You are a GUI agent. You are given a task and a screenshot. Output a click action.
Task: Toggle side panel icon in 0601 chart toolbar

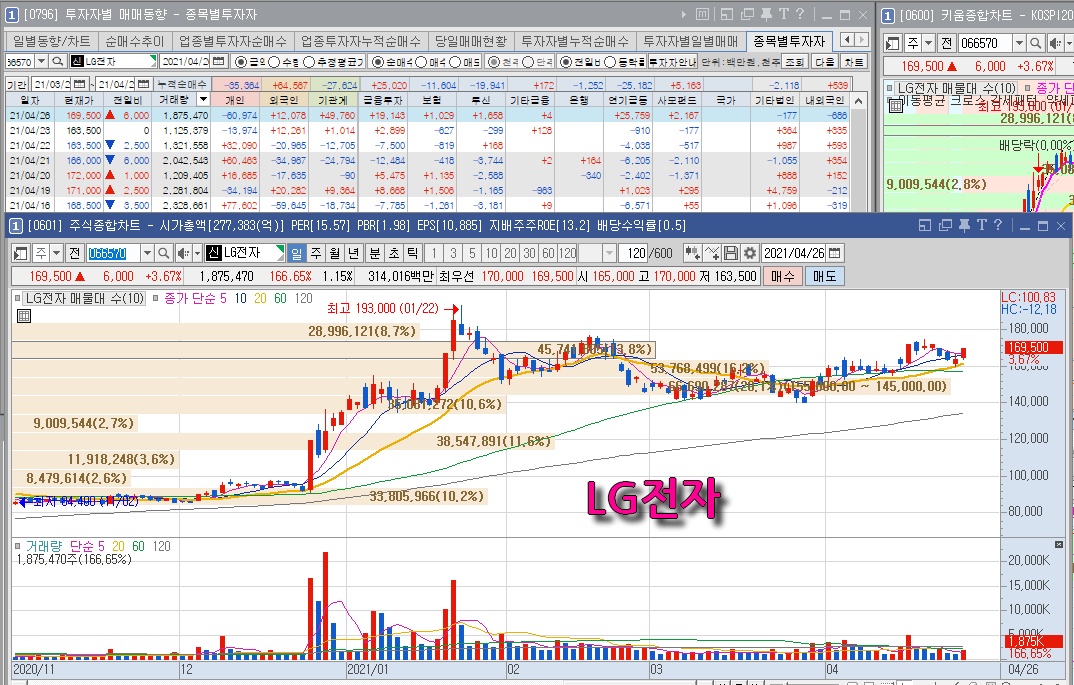coord(21,253)
